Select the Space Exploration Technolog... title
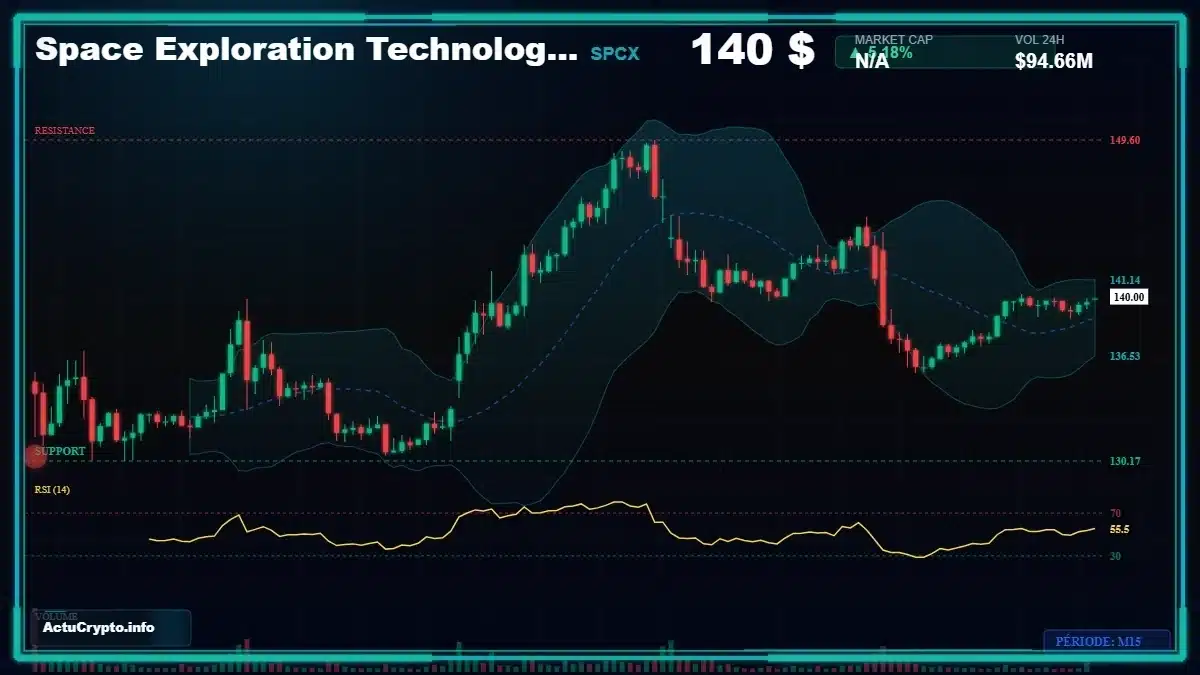Viewport: 1200px width, 675px height. pos(306,50)
